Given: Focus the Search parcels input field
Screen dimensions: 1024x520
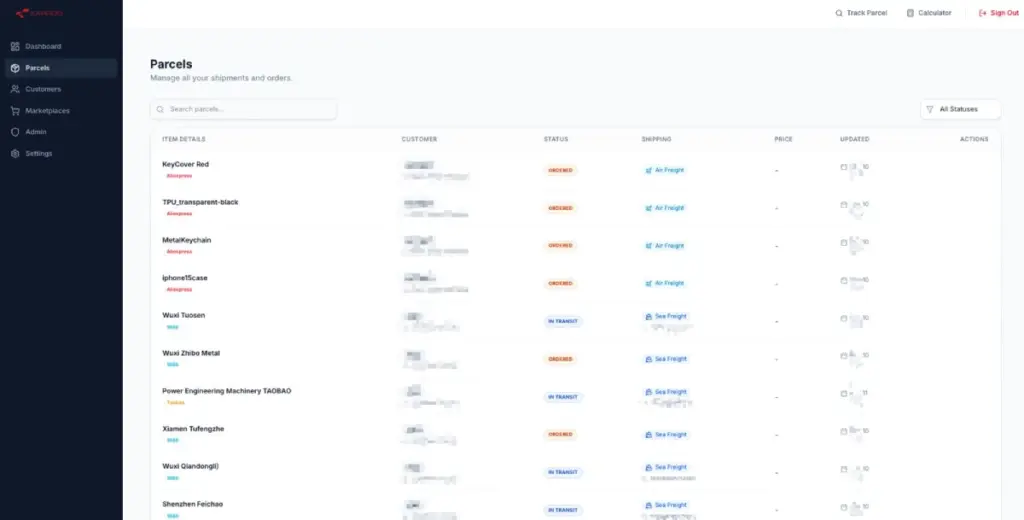Looking at the screenshot, I should click(250, 109).
